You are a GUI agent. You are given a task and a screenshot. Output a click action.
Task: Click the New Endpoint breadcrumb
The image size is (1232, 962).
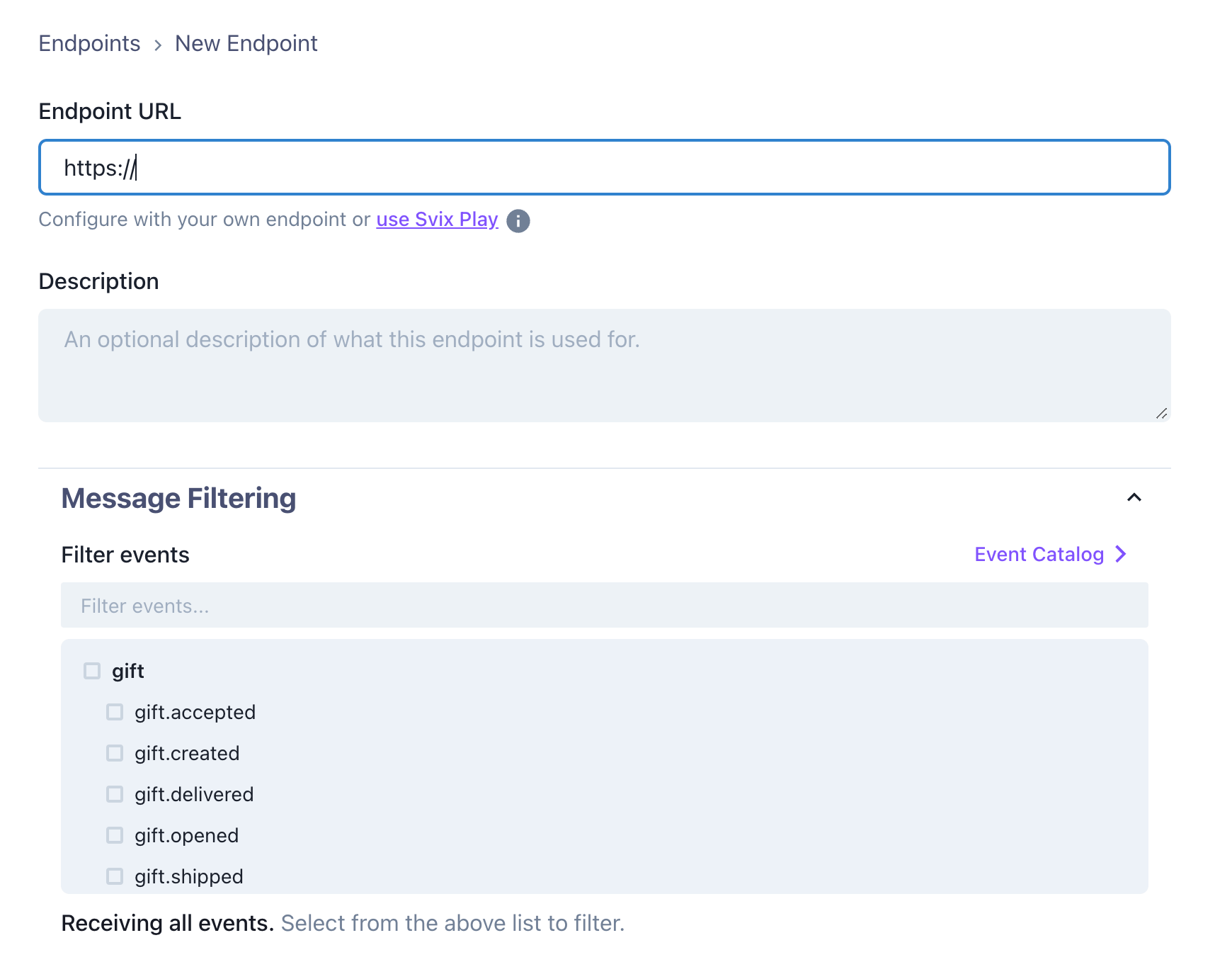[x=246, y=43]
